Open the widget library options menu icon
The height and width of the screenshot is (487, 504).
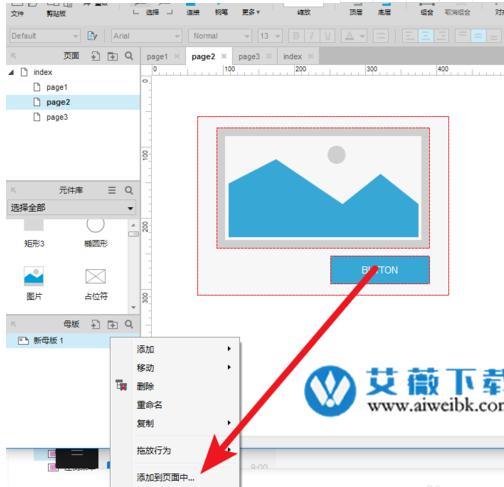click(x=112, y=190)
